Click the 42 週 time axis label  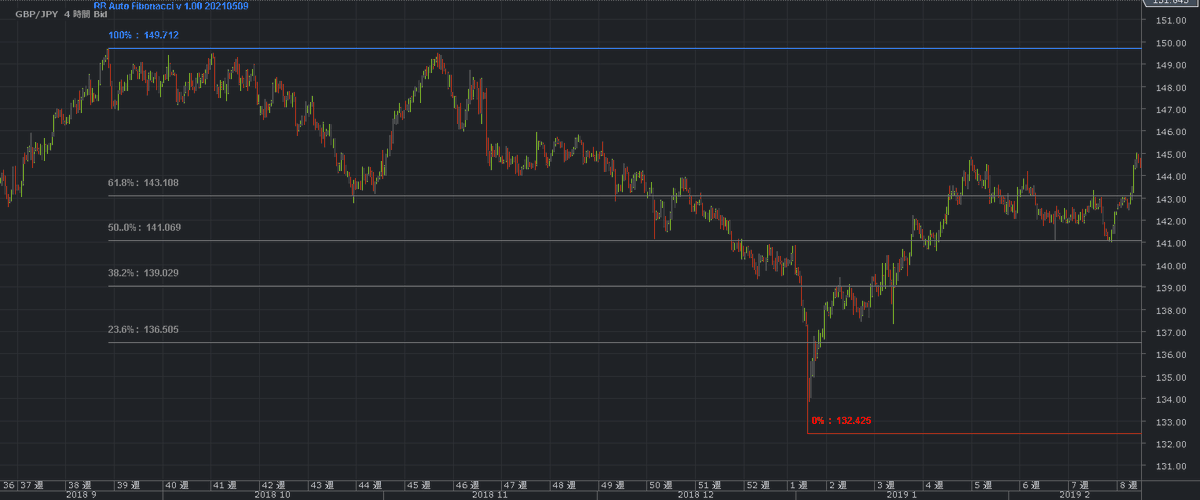pyautogui.click(x=273, y=484)
